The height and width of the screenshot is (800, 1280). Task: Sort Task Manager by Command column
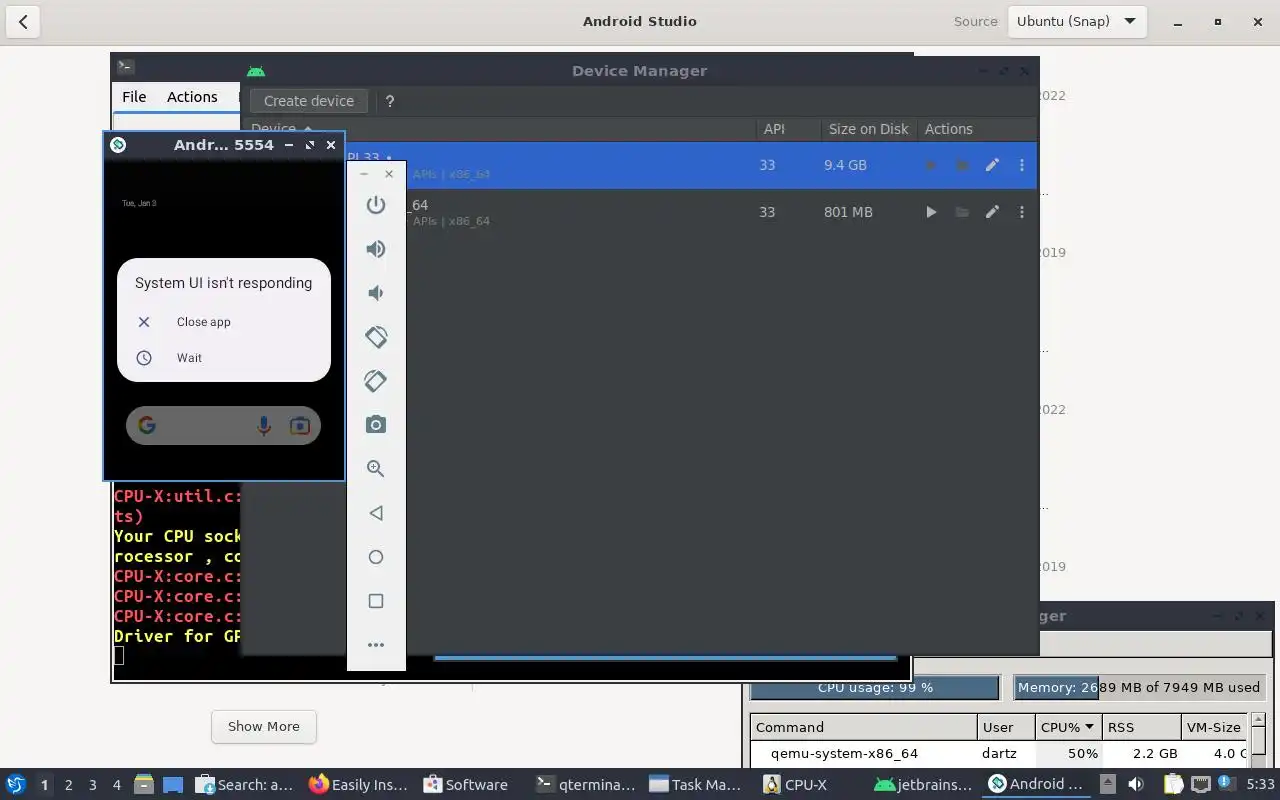pos(863,727)
